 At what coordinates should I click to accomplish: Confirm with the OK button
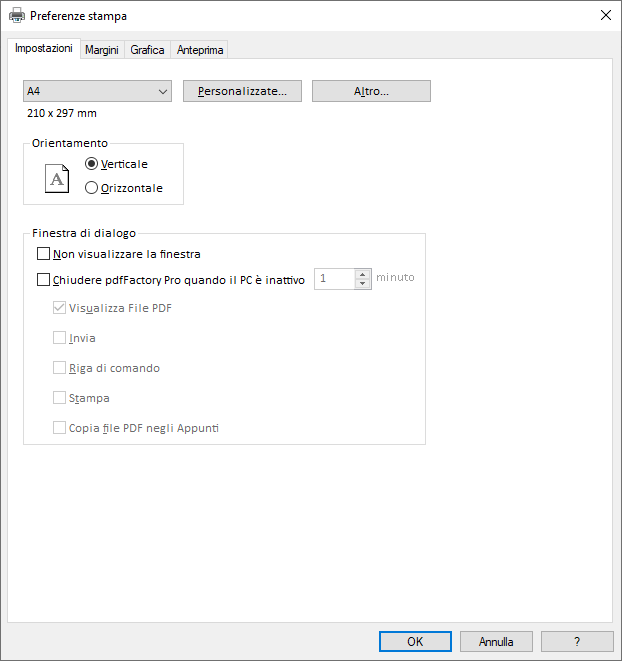415,642
